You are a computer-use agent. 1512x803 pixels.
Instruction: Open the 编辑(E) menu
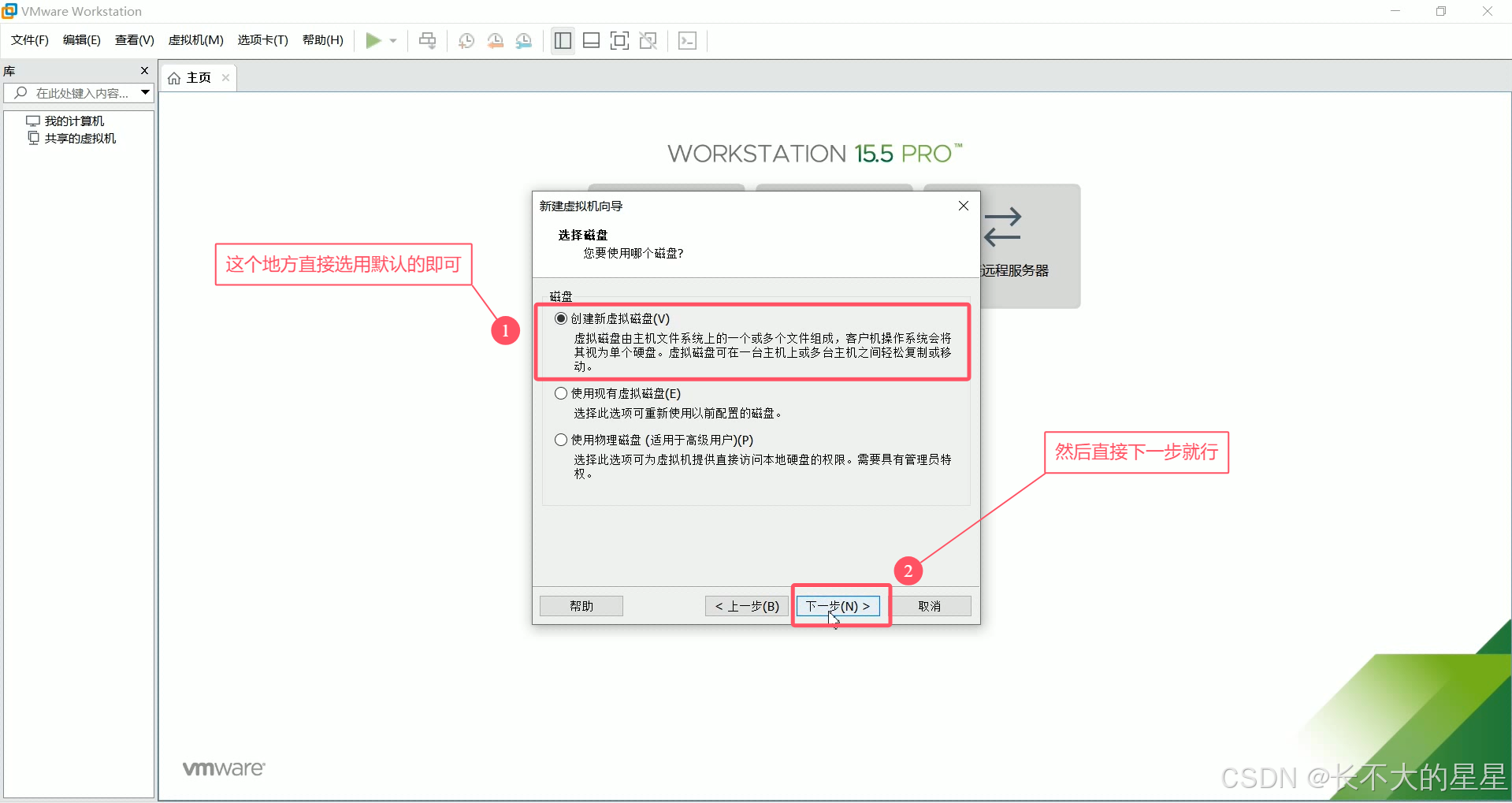click(82, 40)
